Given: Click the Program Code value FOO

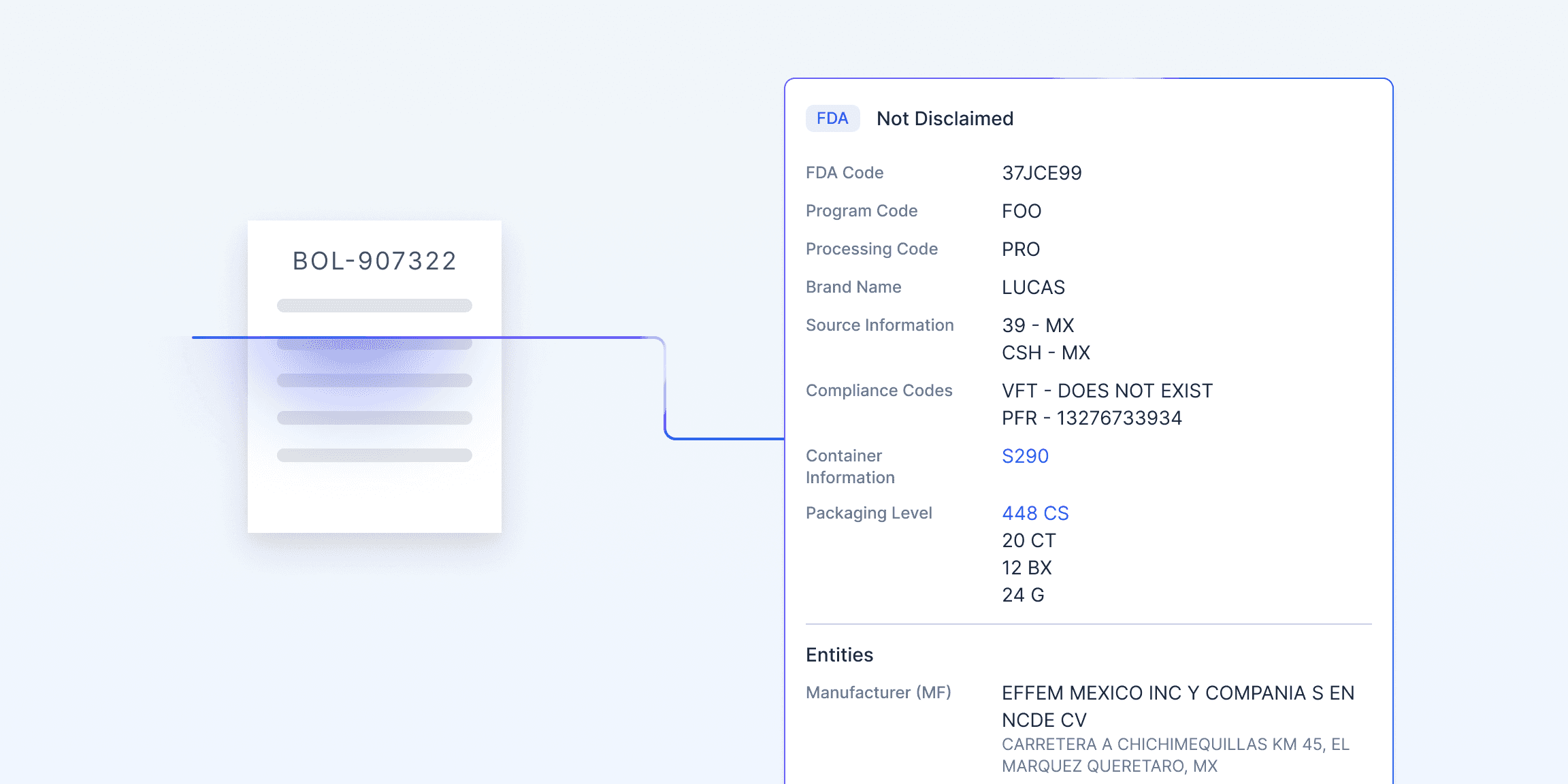Looking at the screenshot, I should coord(1022,211).
